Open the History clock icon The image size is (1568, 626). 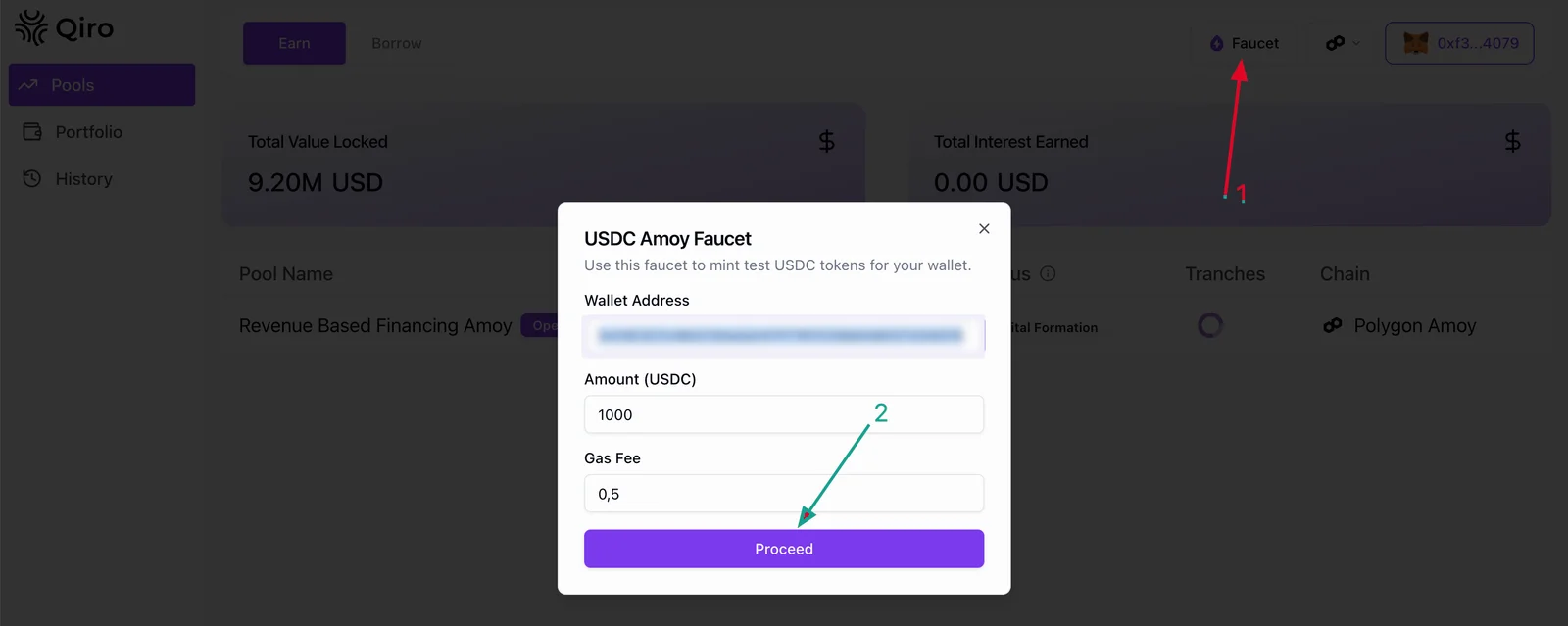pyautogui.click(x=32, y=179)
